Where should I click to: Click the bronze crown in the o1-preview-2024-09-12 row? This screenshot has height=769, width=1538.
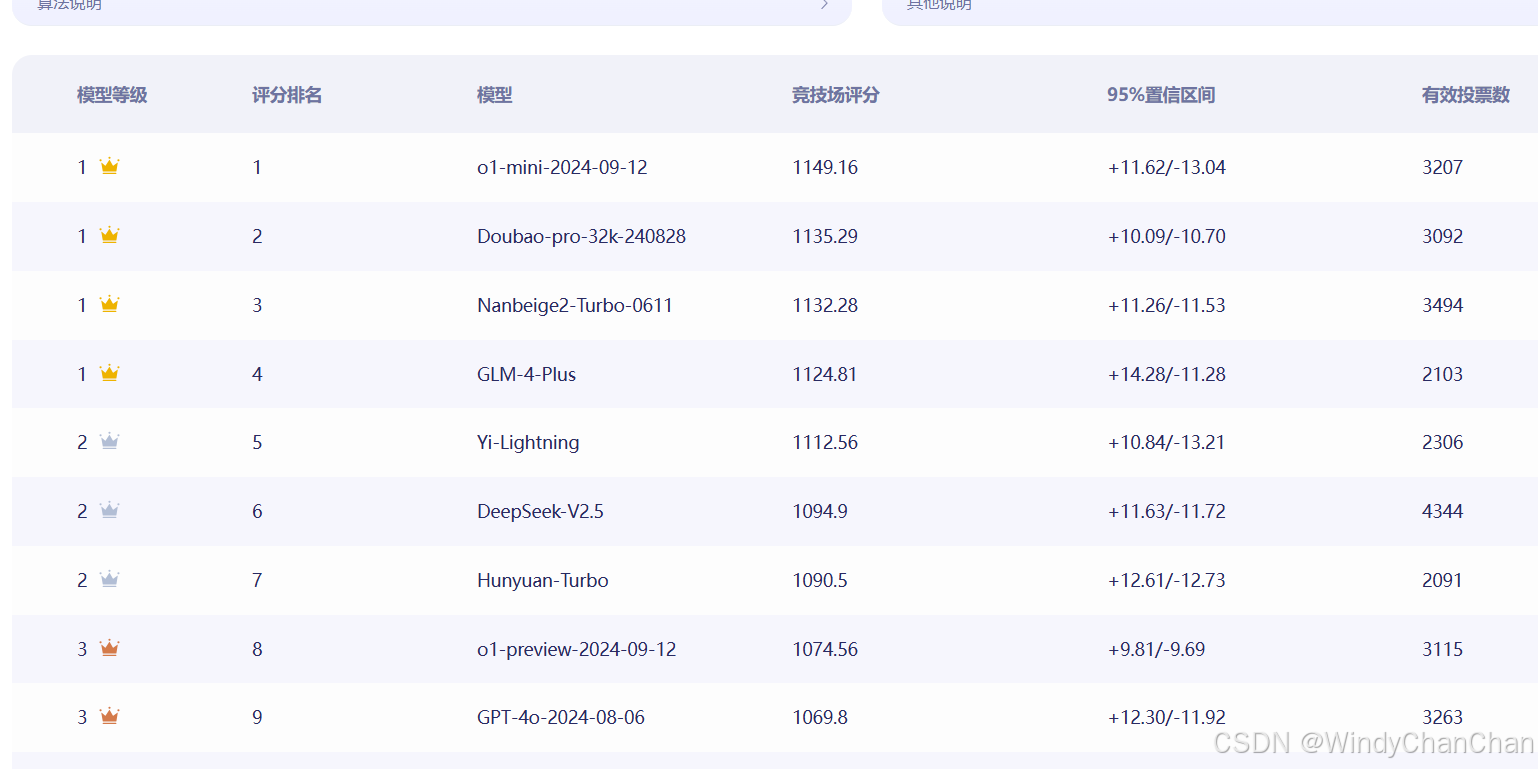tap(110, 648)
